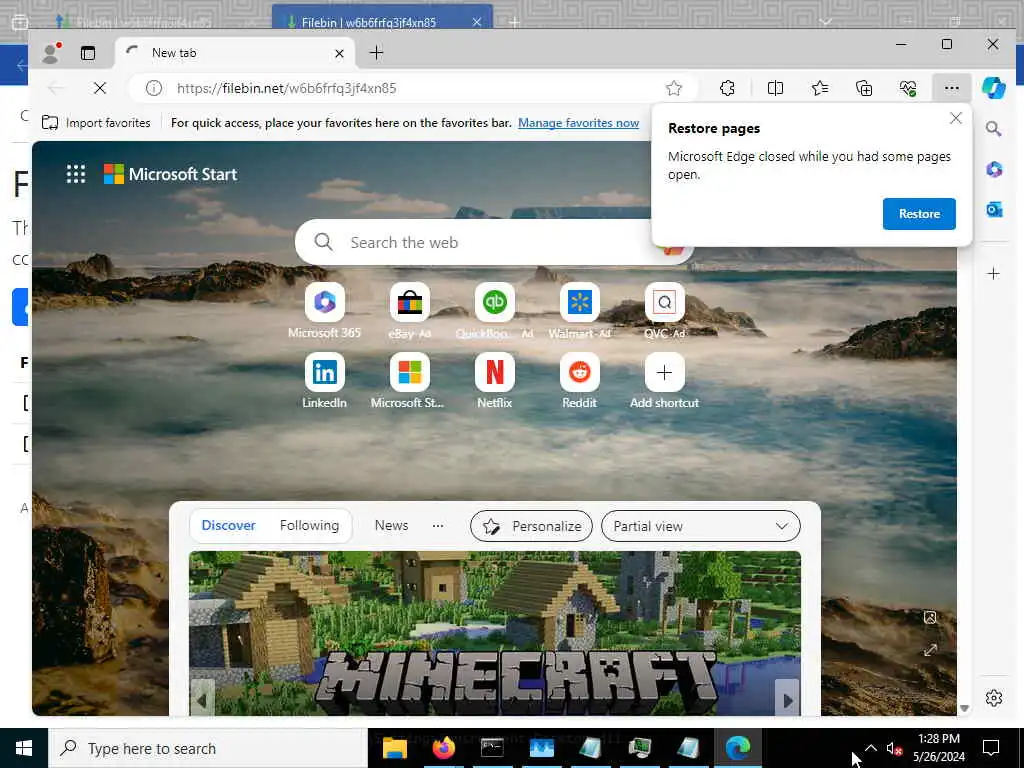The height and width of the screenshot is (768, 1024).
Task: Open Manage favorites now link
Action: coord(578,123)
